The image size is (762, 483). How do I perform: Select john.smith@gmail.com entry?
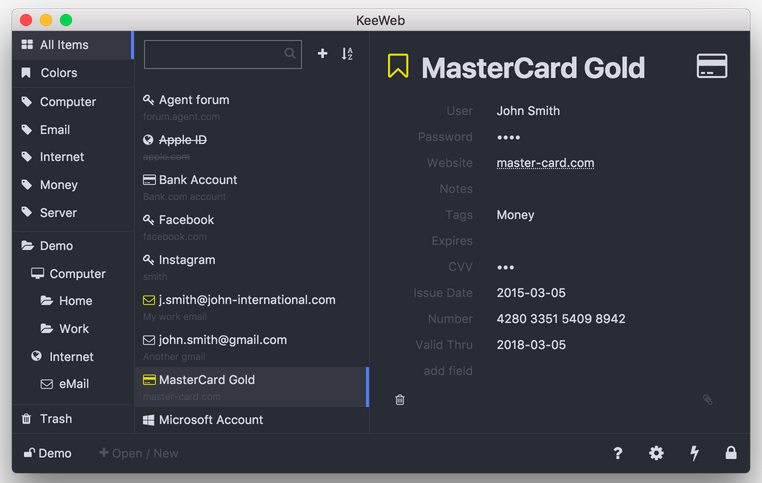(252, 347)
